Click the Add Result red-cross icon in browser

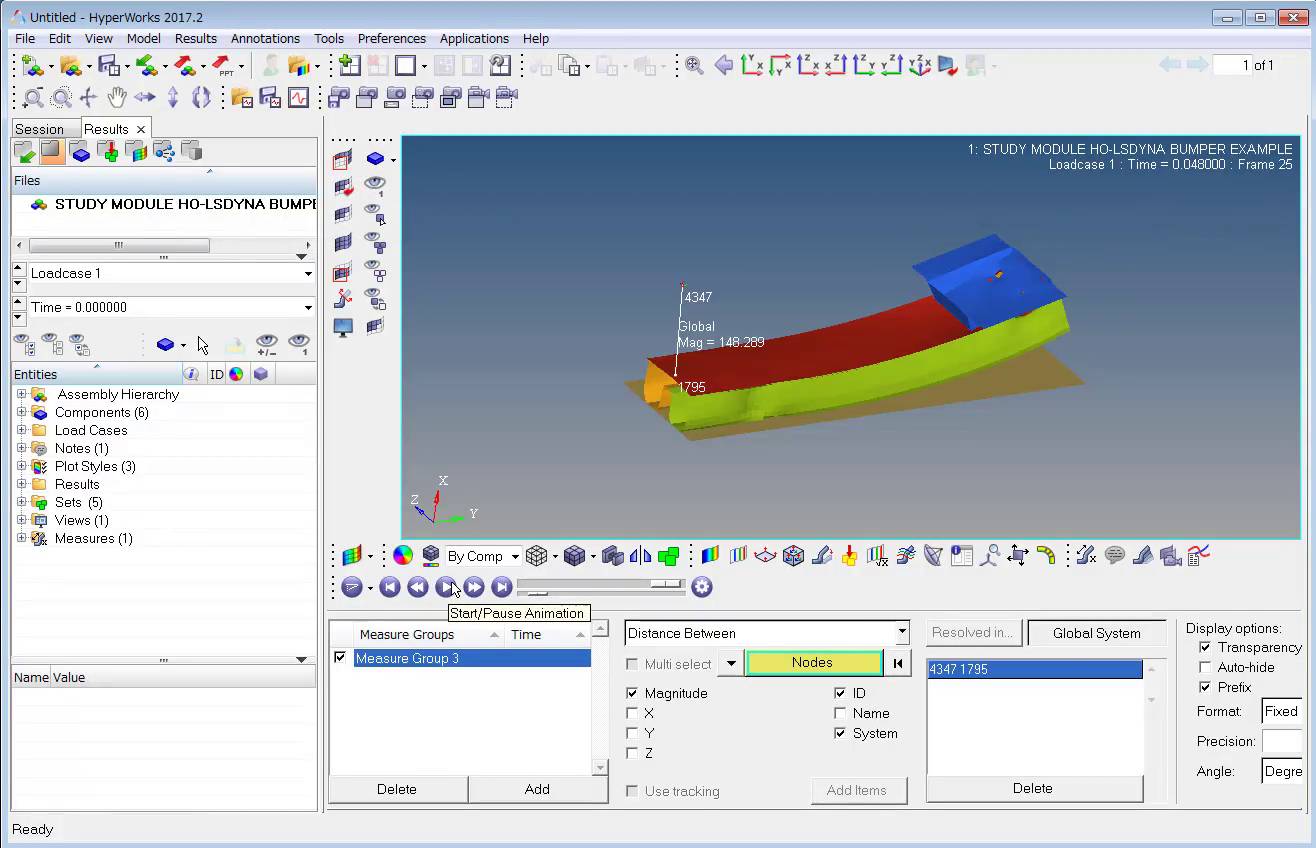tap(109, 152)
